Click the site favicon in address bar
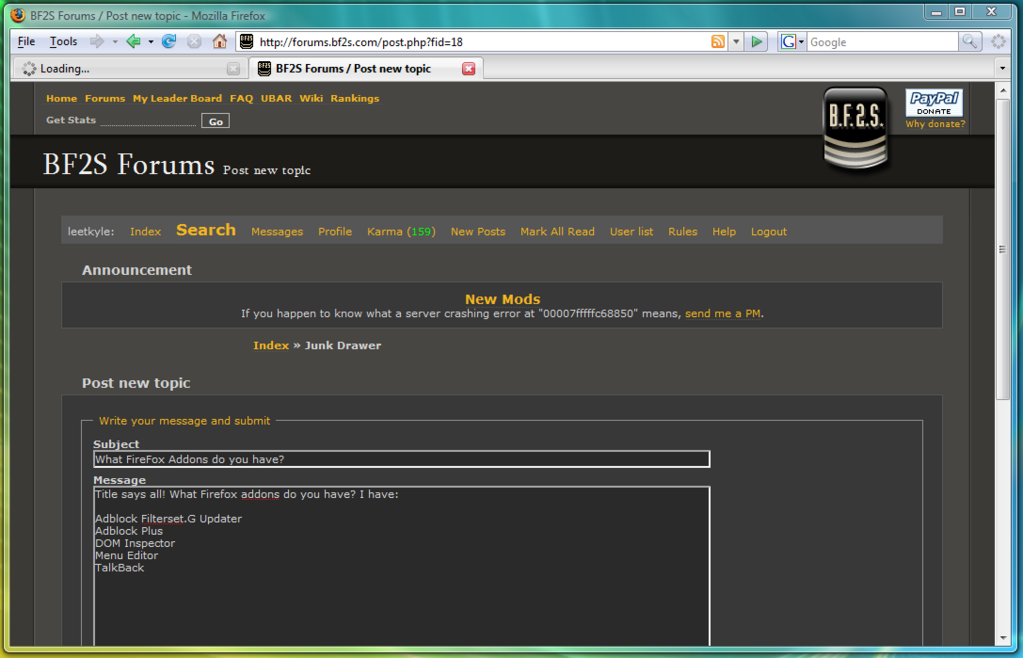The image size is (1023, 658). (x=246, y=42)
